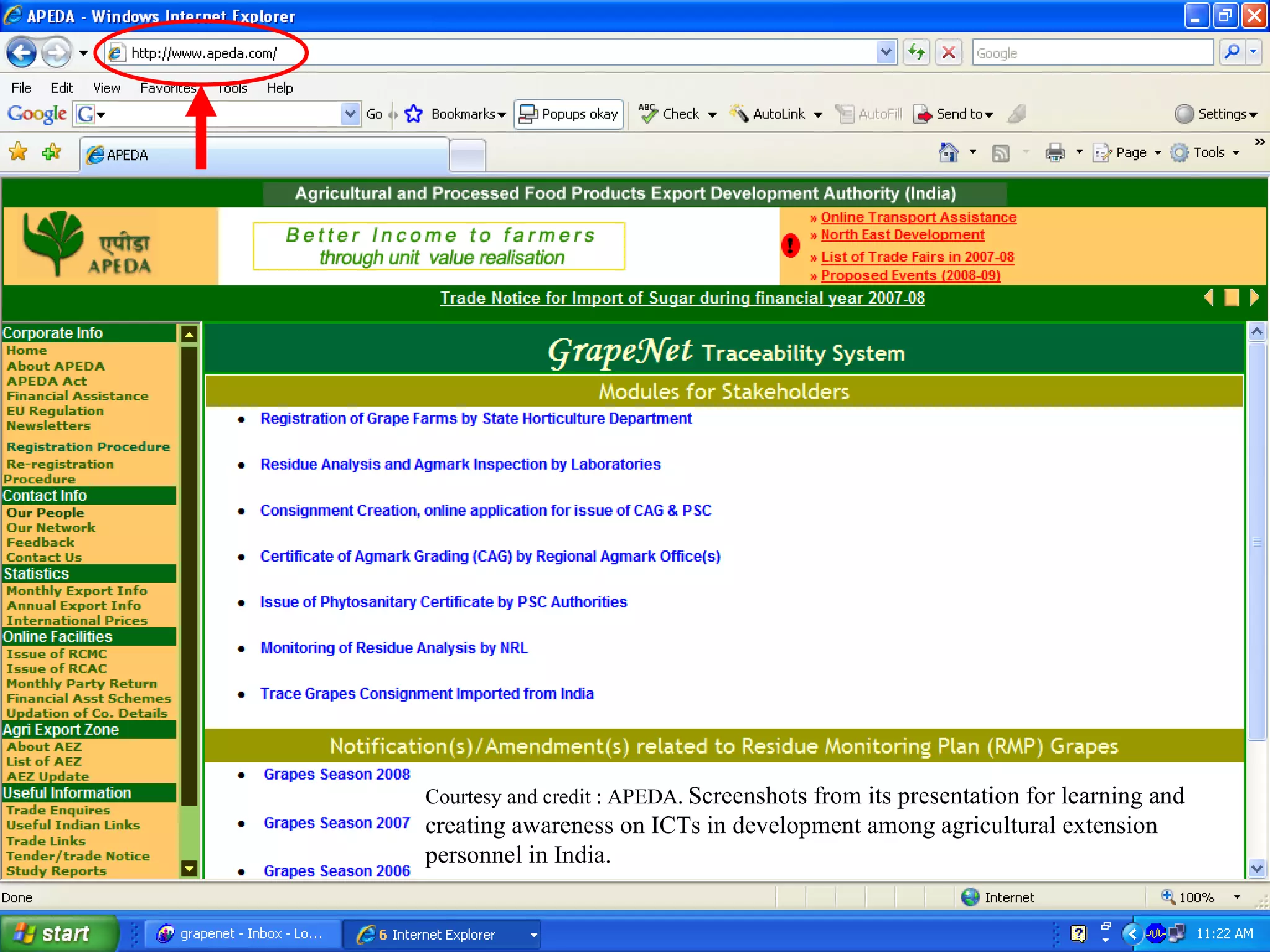Click the ticker previous arrow
This screenshot has height=952, width=1270.
pyautogui.click(x=1208, y=297)
